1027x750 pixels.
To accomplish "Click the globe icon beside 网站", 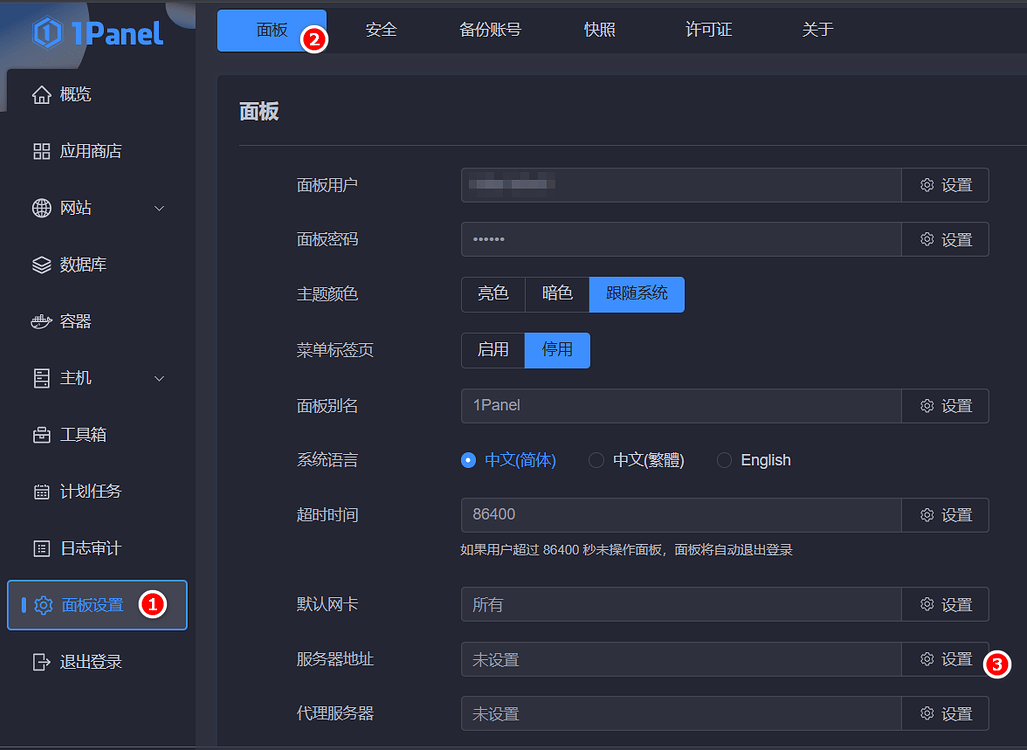I will tap(41, 208).
